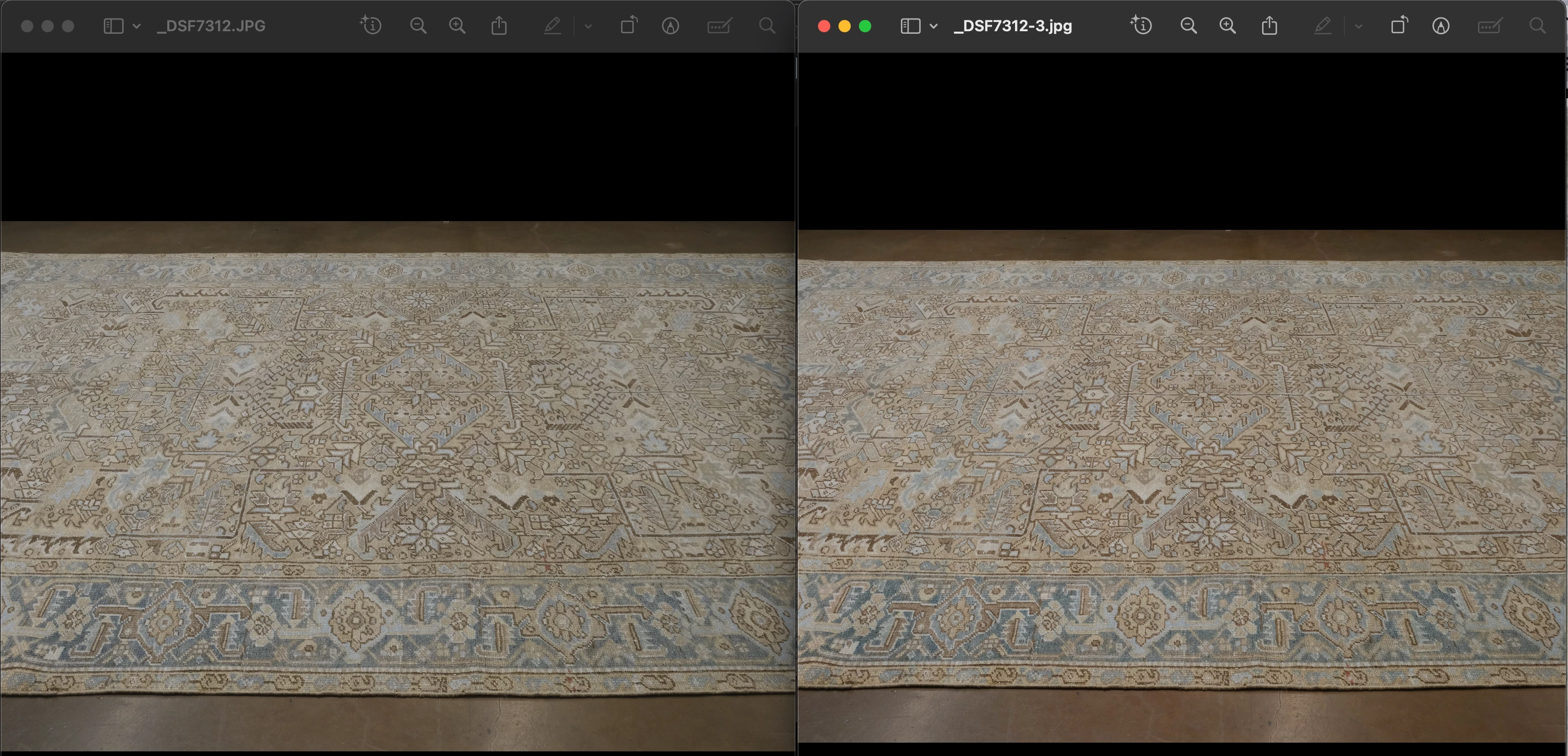Toggle the sidebar in _DSF7312-3.jpg window
The width and height of the screenshot is (1568, 756).
point(910,26)
